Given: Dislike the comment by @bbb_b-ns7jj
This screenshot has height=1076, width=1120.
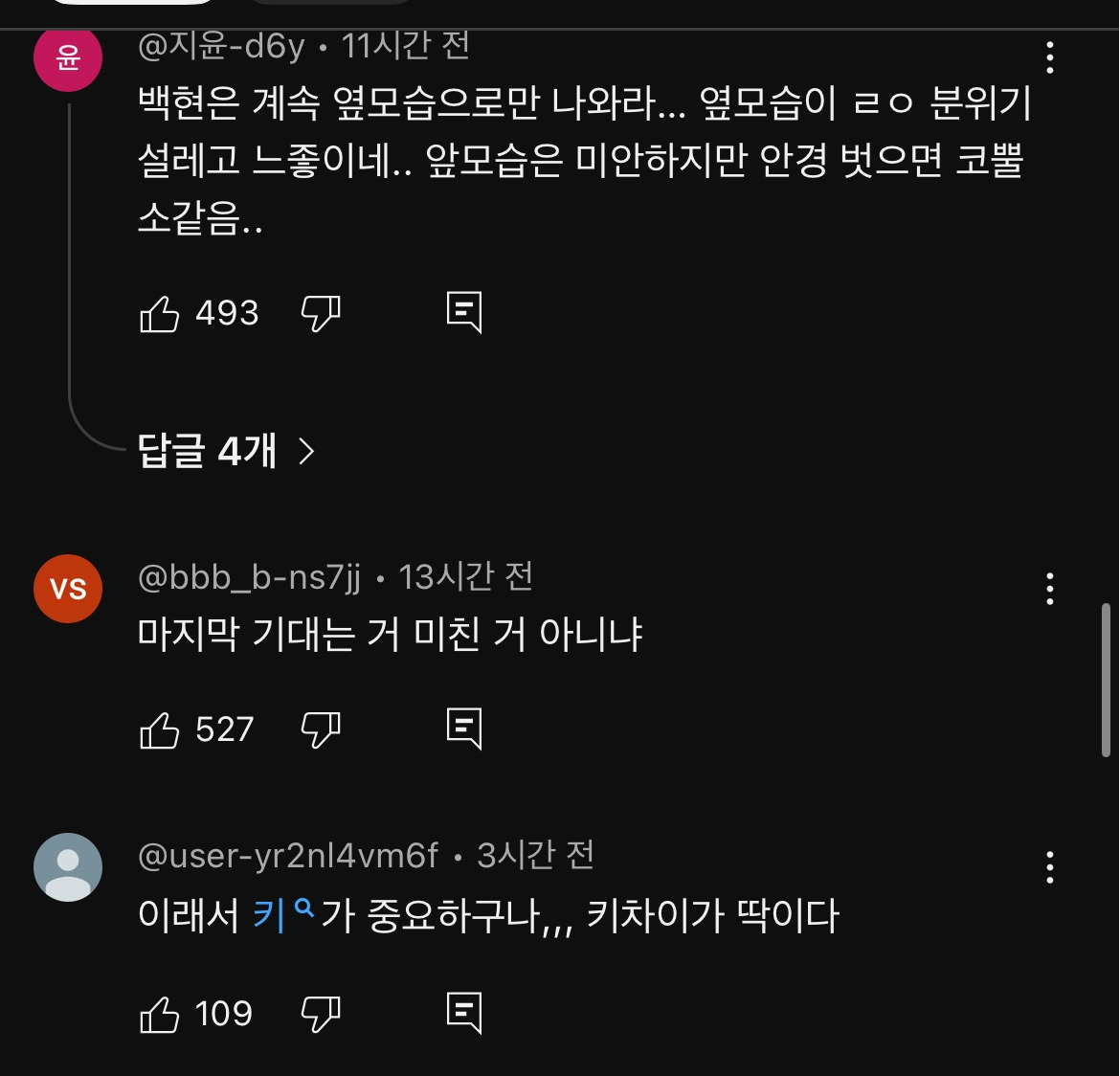Looking at the screenshot, I should (x=321, y=730).
